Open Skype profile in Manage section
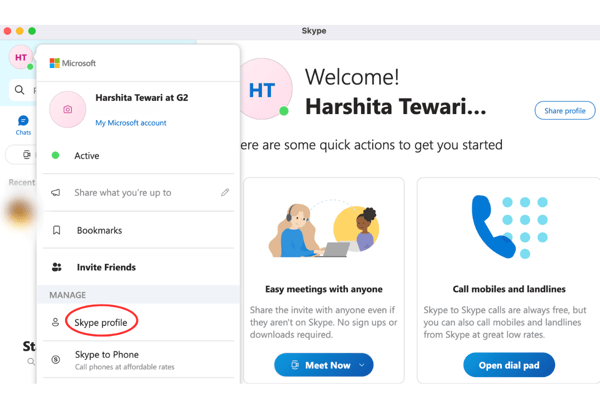 coord(101,323)
